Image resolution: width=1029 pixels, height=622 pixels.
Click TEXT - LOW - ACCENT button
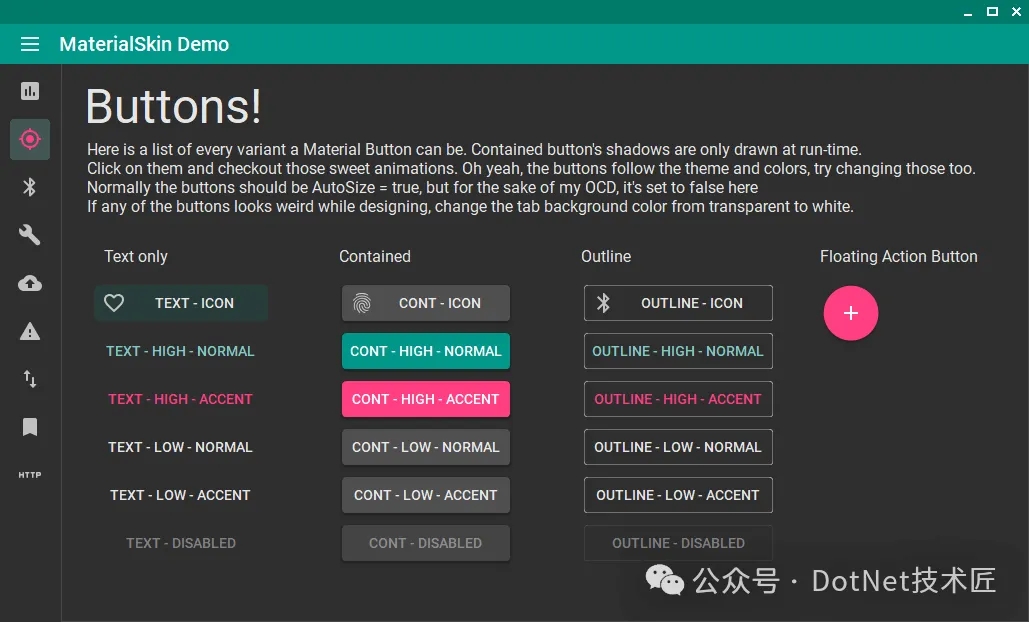pos(180,495)
